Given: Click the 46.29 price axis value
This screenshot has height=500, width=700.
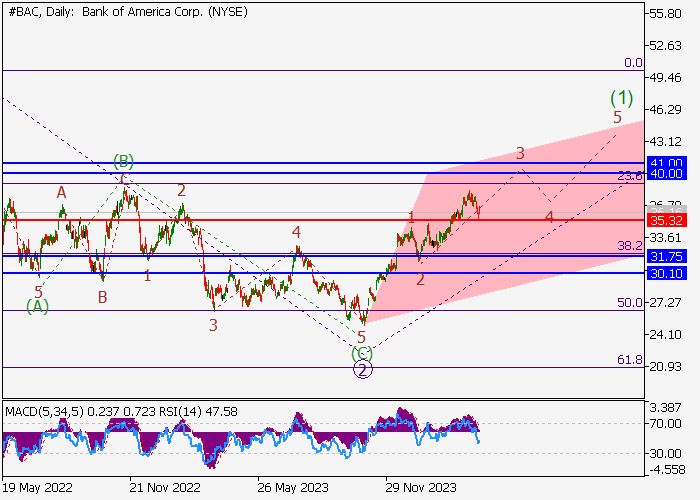Looking at the screenshot, I should (666, 109).
